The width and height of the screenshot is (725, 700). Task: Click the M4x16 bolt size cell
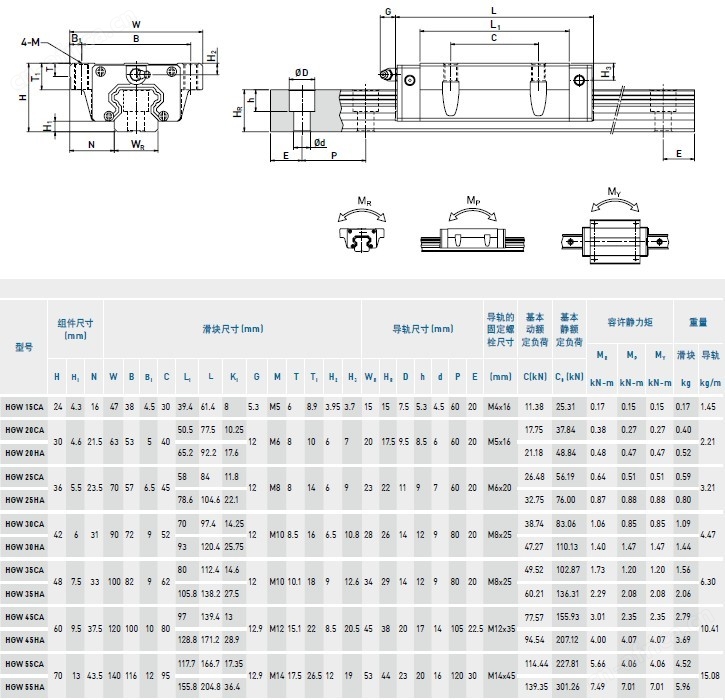pos(500,407)
